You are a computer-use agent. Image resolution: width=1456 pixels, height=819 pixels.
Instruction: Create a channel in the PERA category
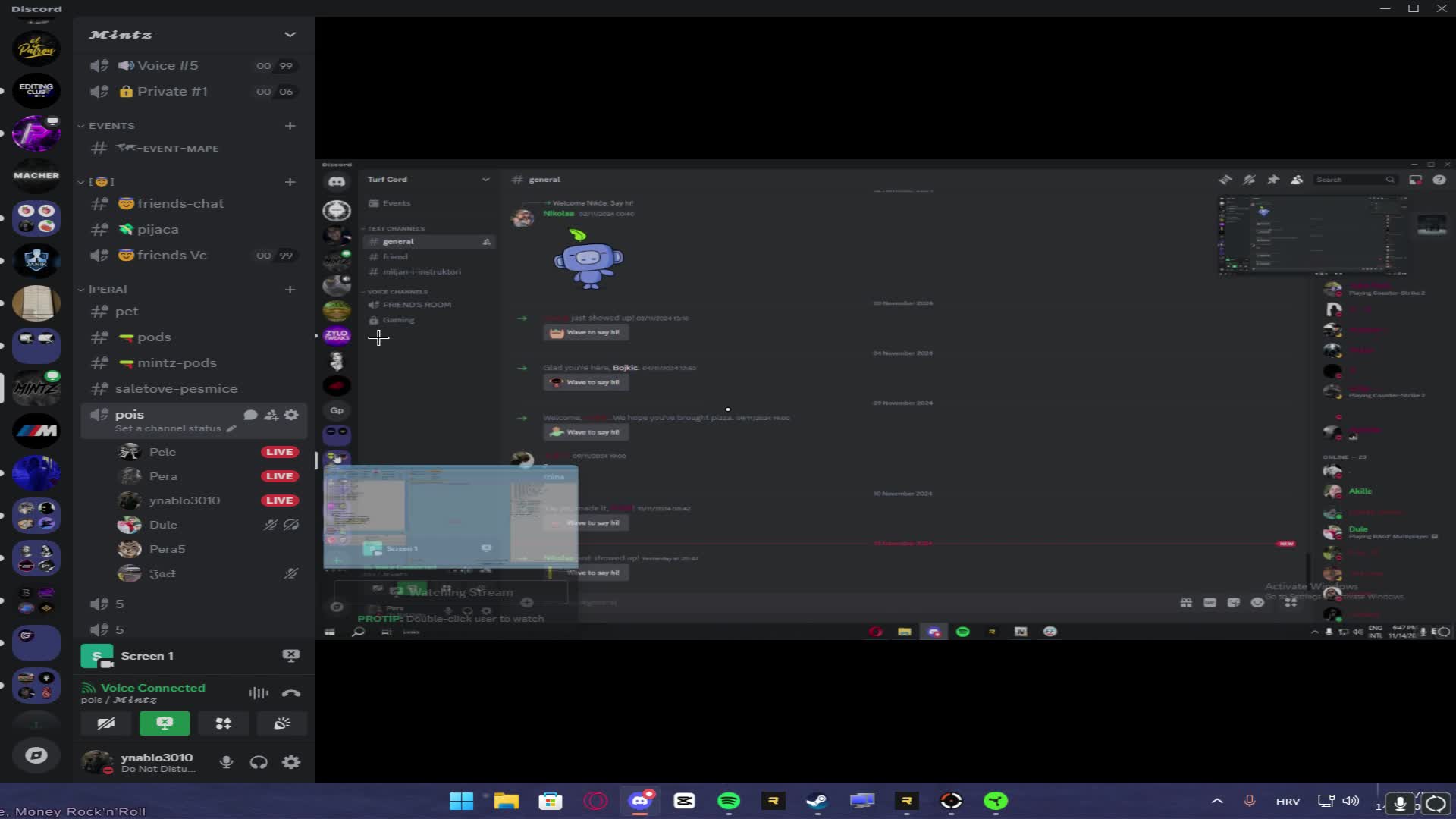(290, 290)
